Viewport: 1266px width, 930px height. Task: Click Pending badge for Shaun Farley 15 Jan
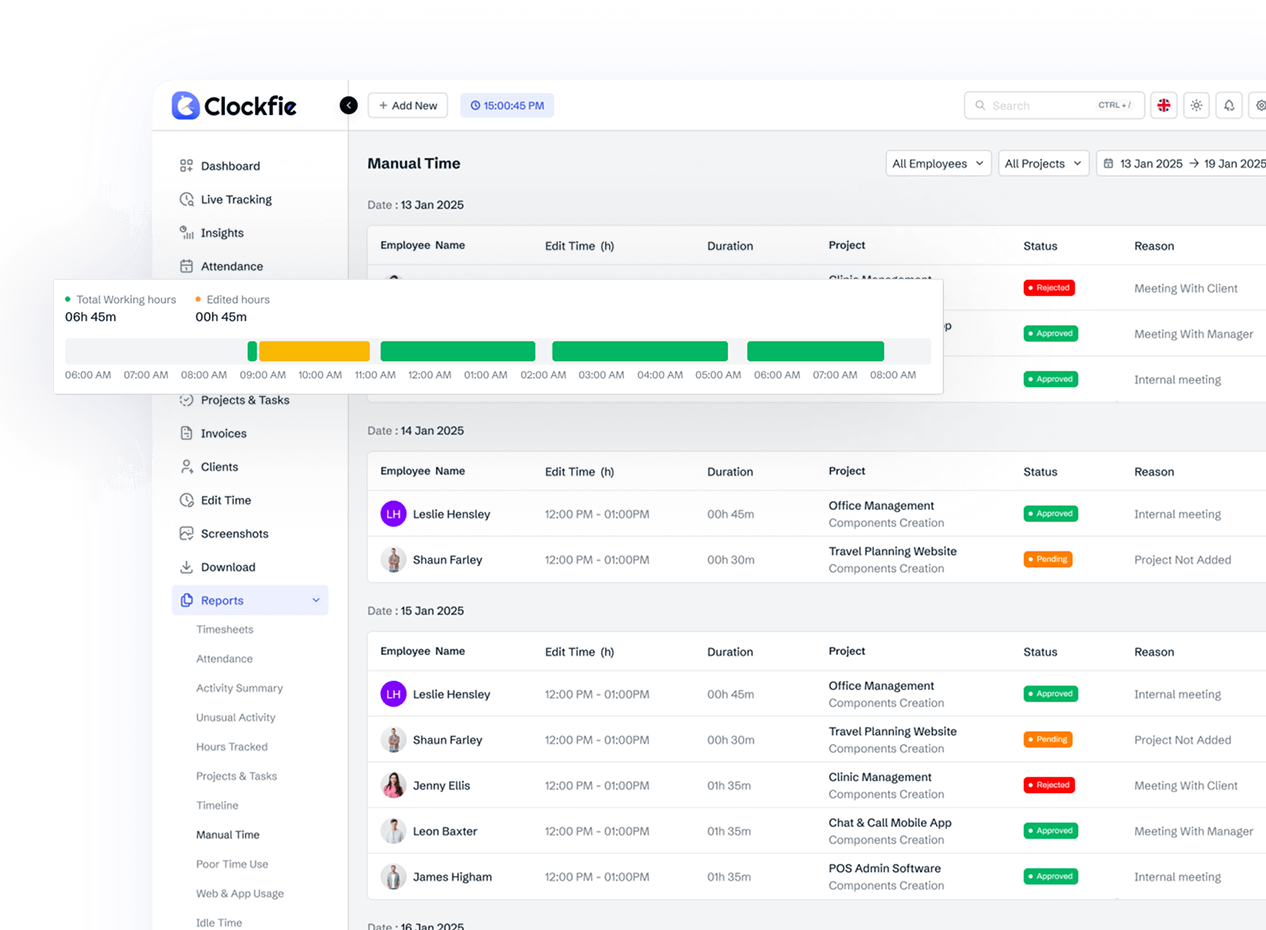(1048, 739)
